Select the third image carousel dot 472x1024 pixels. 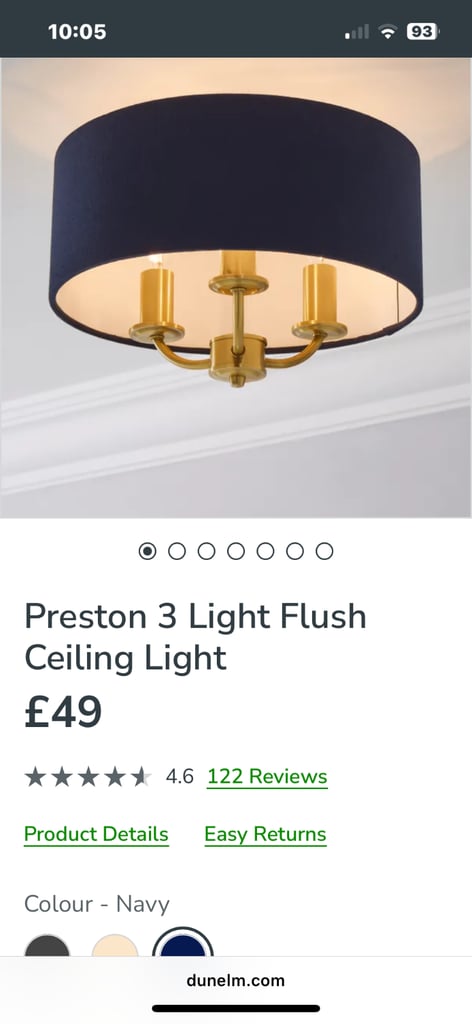coord(206,551)
